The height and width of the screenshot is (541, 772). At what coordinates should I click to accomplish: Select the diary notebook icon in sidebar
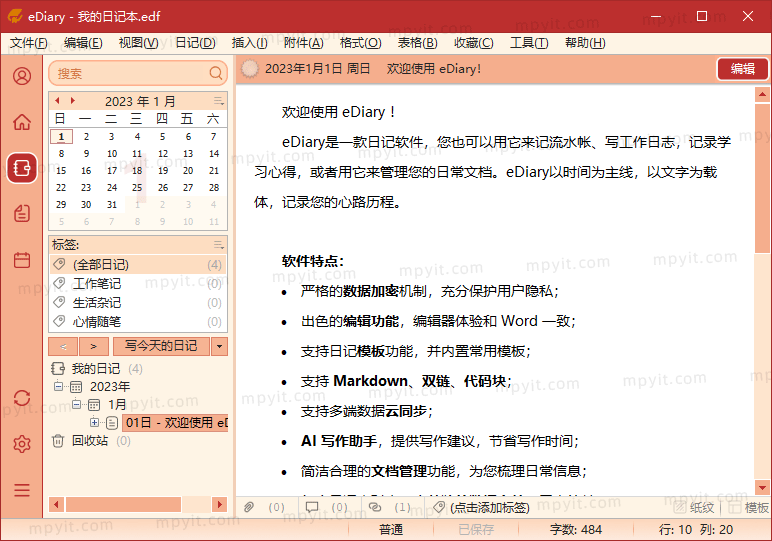point(22,168)
